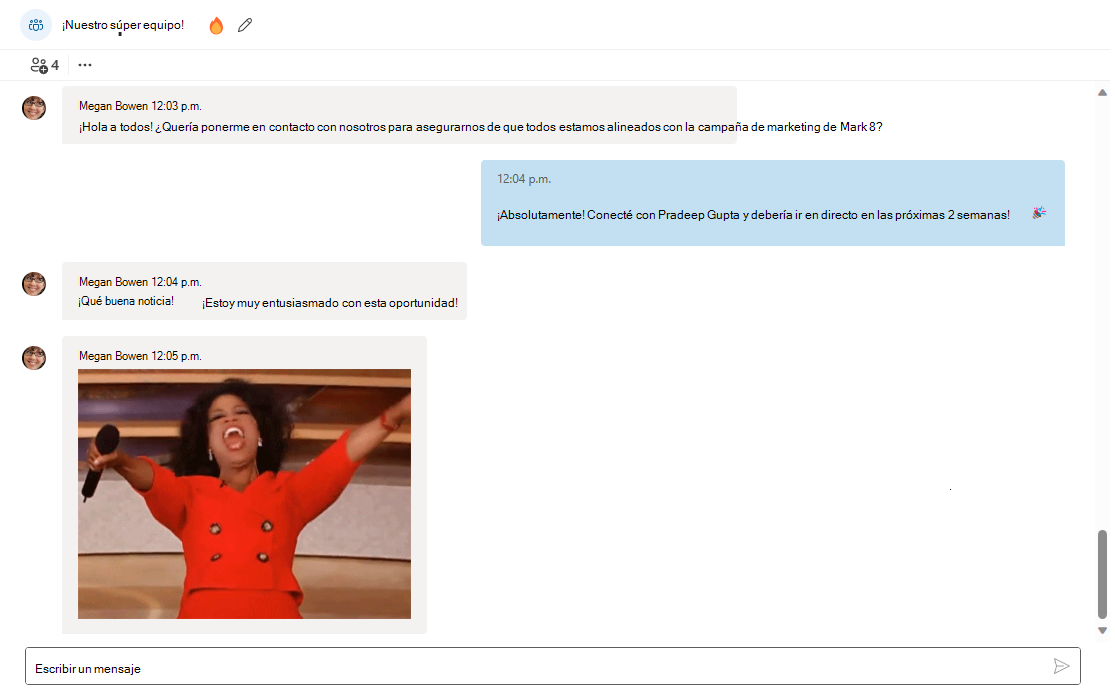Click the scrollbar up arrow
Image resolution: width=1115 pixels, height=691 pixels.
coord(1101,92)
